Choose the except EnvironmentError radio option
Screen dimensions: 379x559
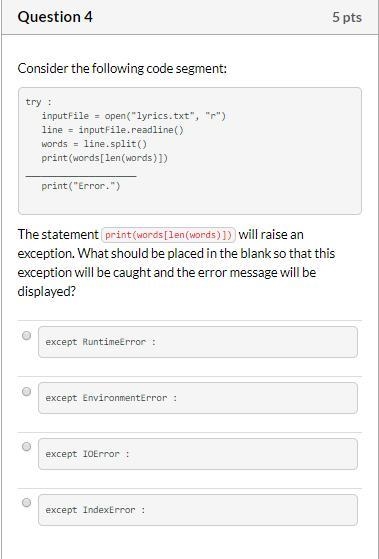[26, 392]
